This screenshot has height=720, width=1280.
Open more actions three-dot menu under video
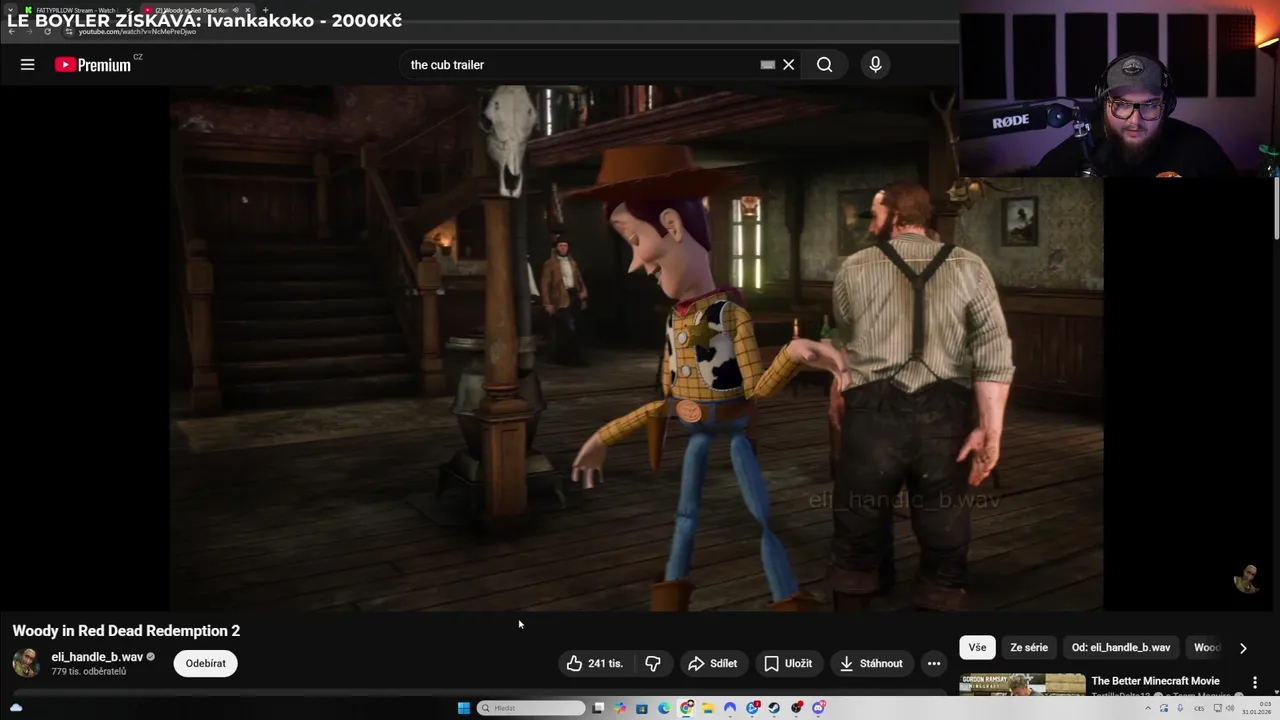933,663
